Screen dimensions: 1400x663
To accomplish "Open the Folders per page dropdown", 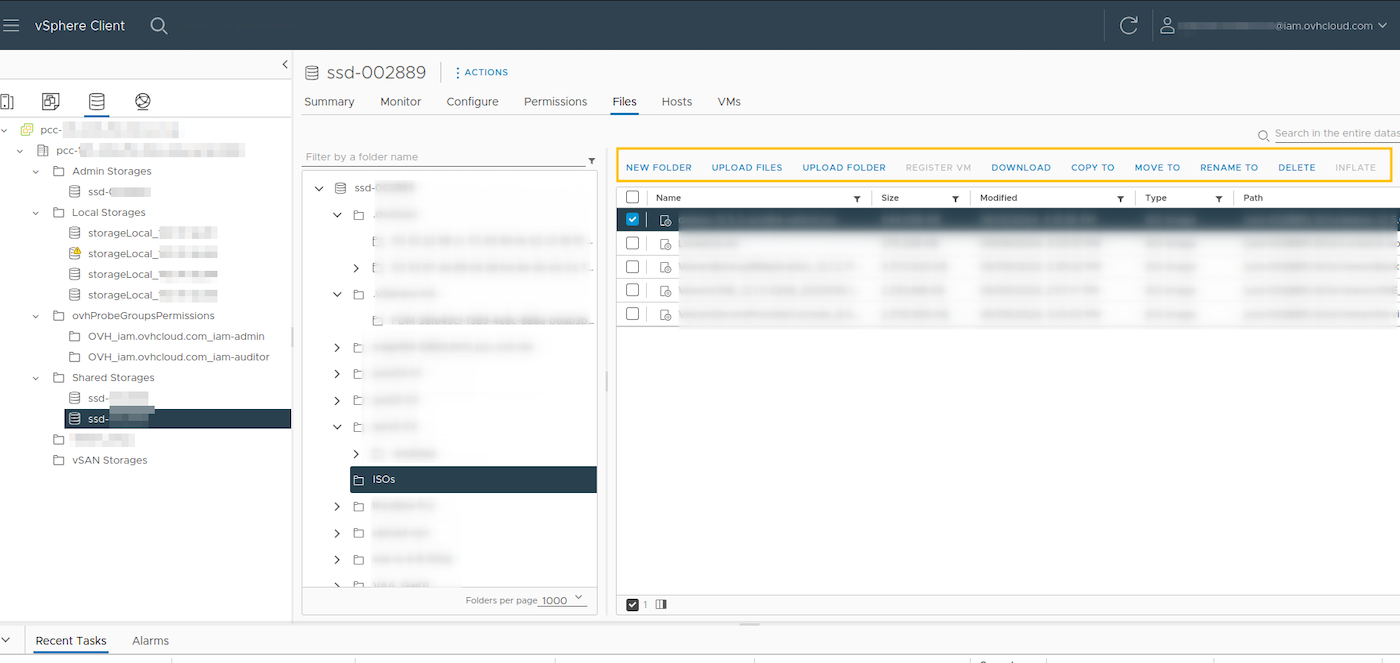I will click(x=560, y=598).
